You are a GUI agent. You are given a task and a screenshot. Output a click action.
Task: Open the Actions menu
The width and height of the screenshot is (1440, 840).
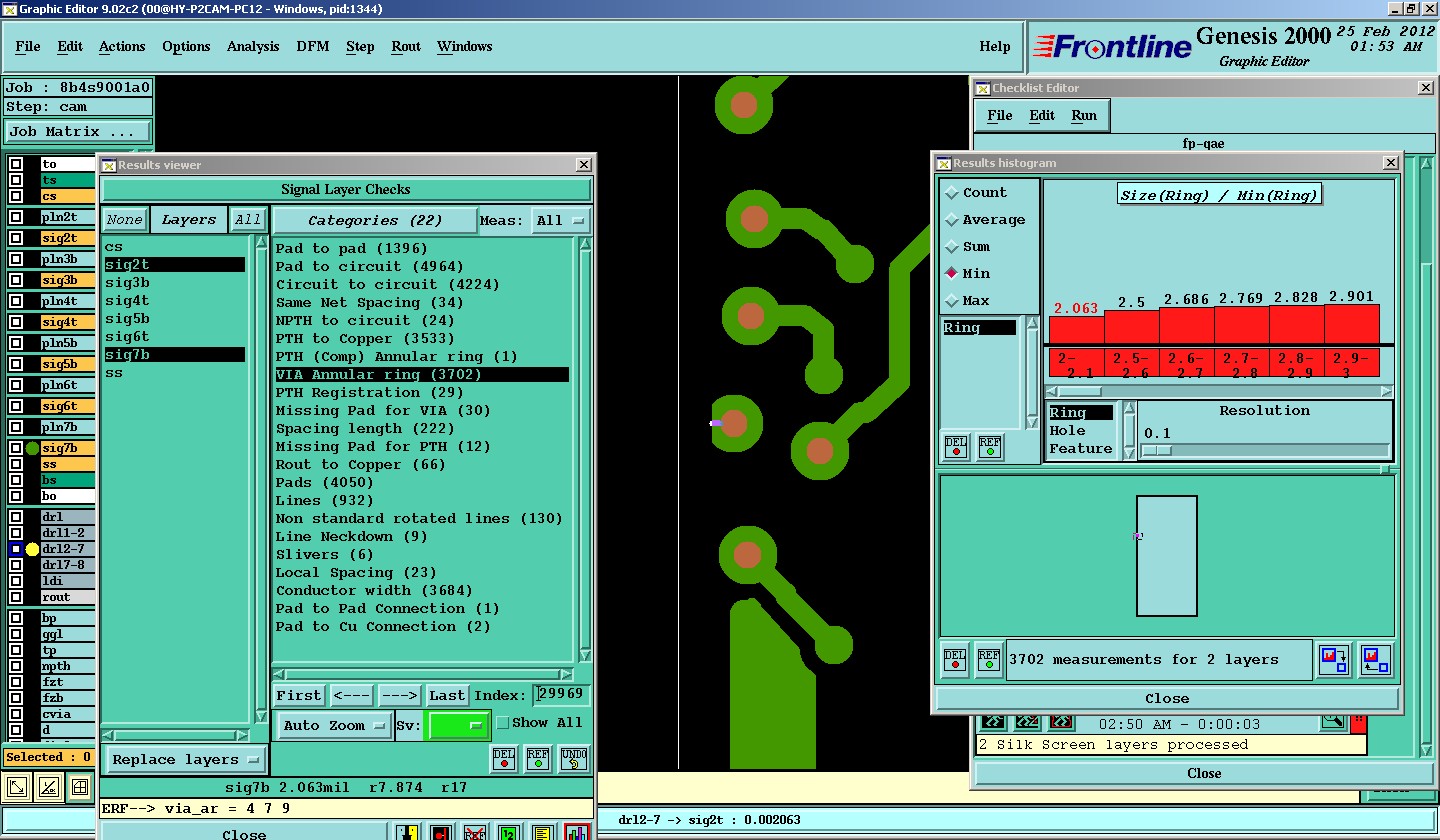pyautogui.click(x=122, y=46)
